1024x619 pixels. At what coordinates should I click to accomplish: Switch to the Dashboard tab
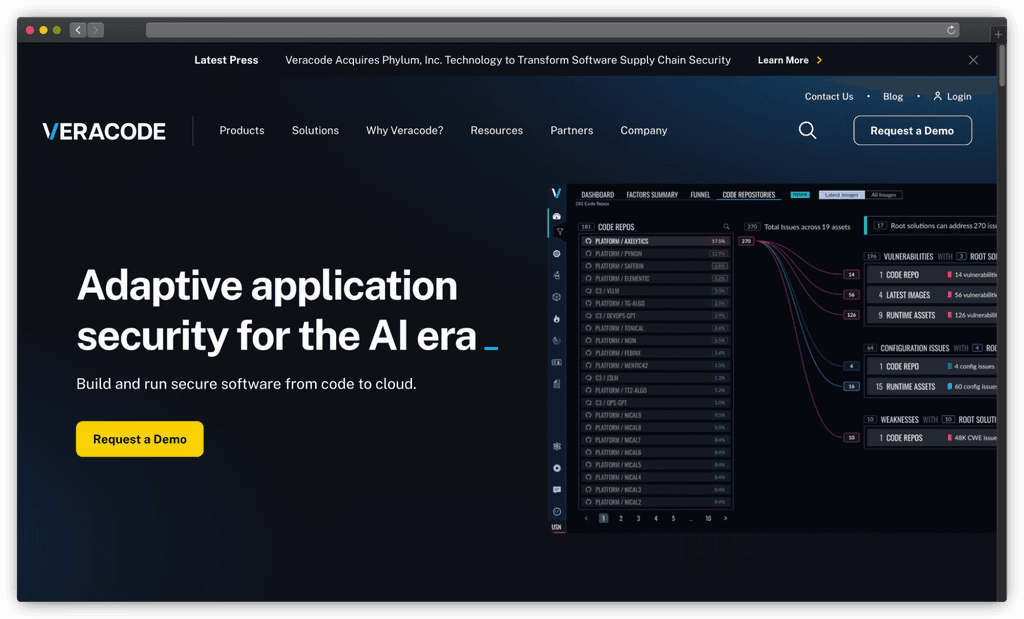(598, 194)
